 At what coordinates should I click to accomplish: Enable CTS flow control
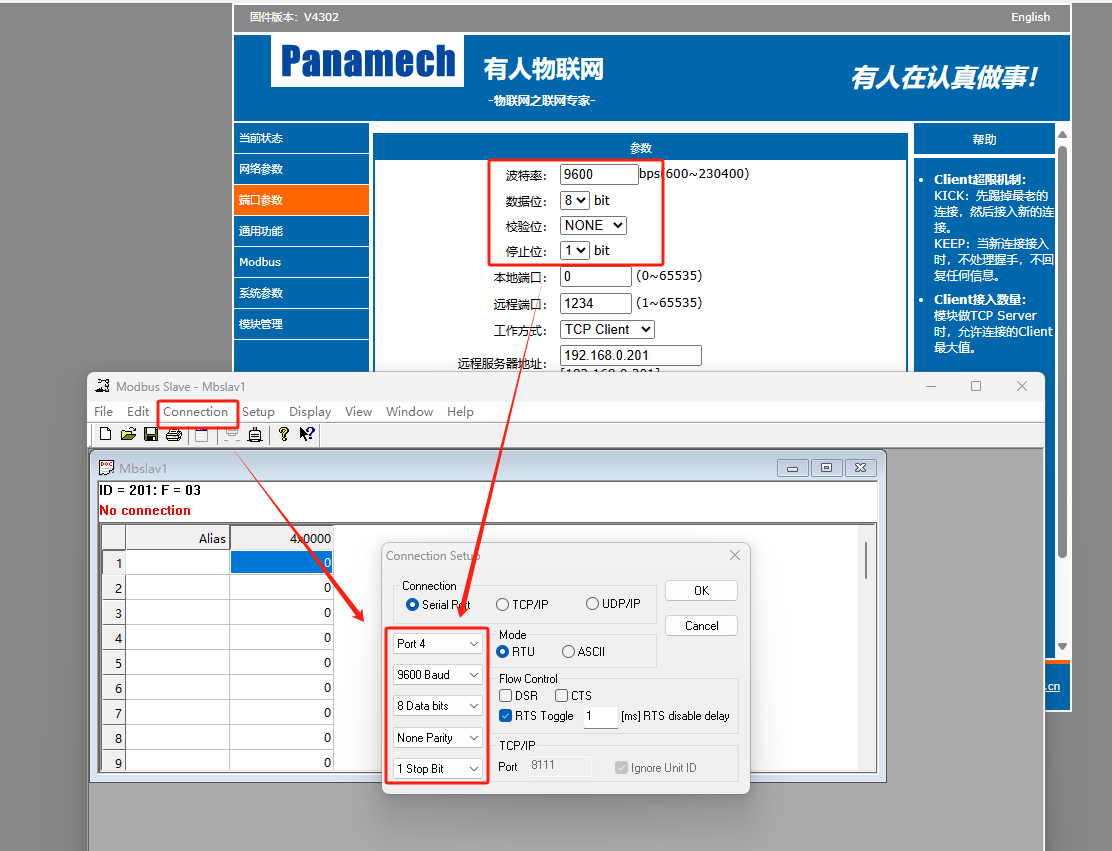562,696
